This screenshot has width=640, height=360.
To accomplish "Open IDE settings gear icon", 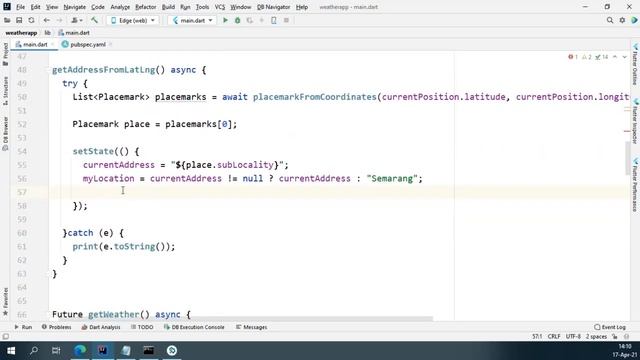I will point(622,20).
